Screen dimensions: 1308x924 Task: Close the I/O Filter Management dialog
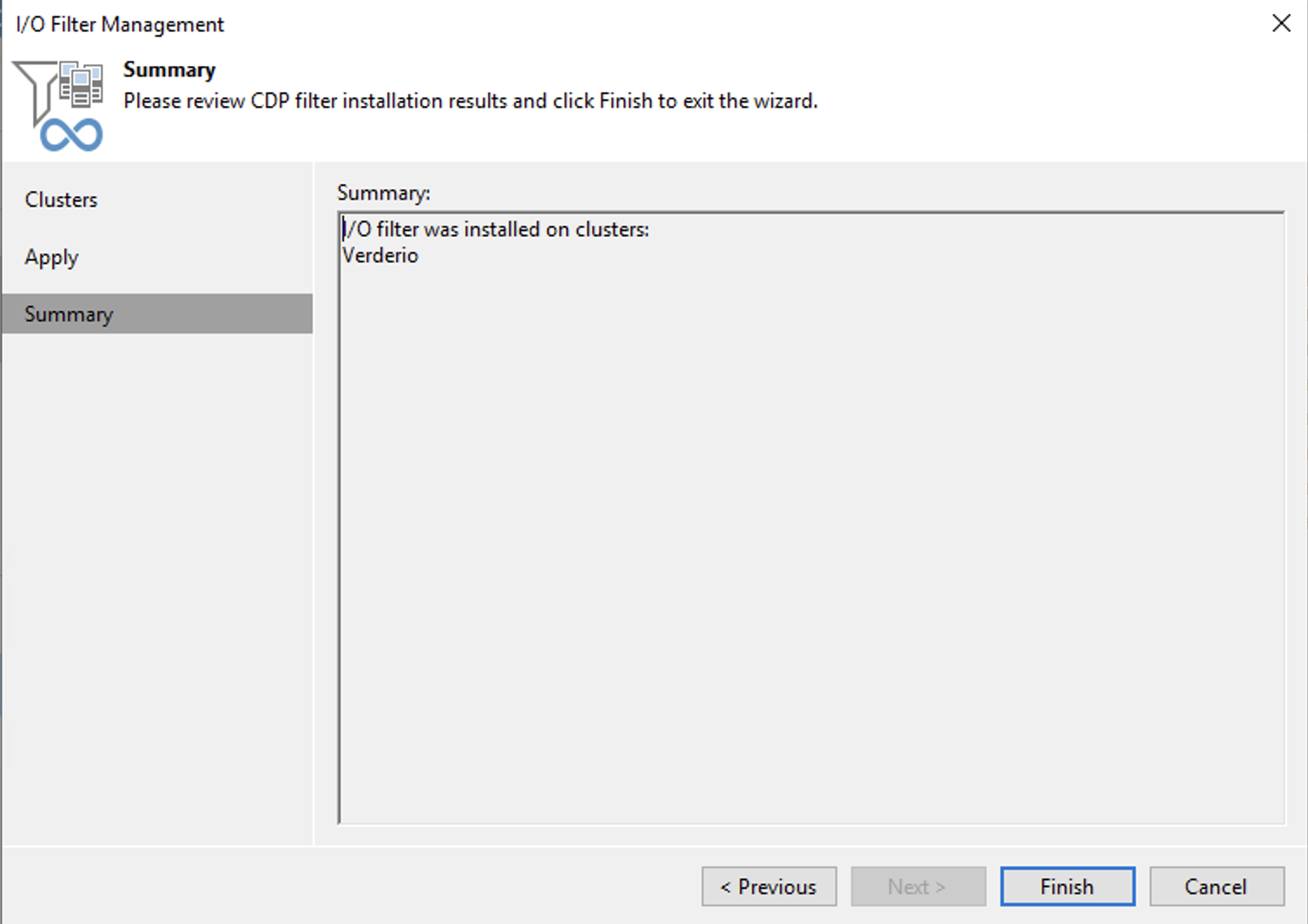pyautogui.click(x=1281, y=23)
